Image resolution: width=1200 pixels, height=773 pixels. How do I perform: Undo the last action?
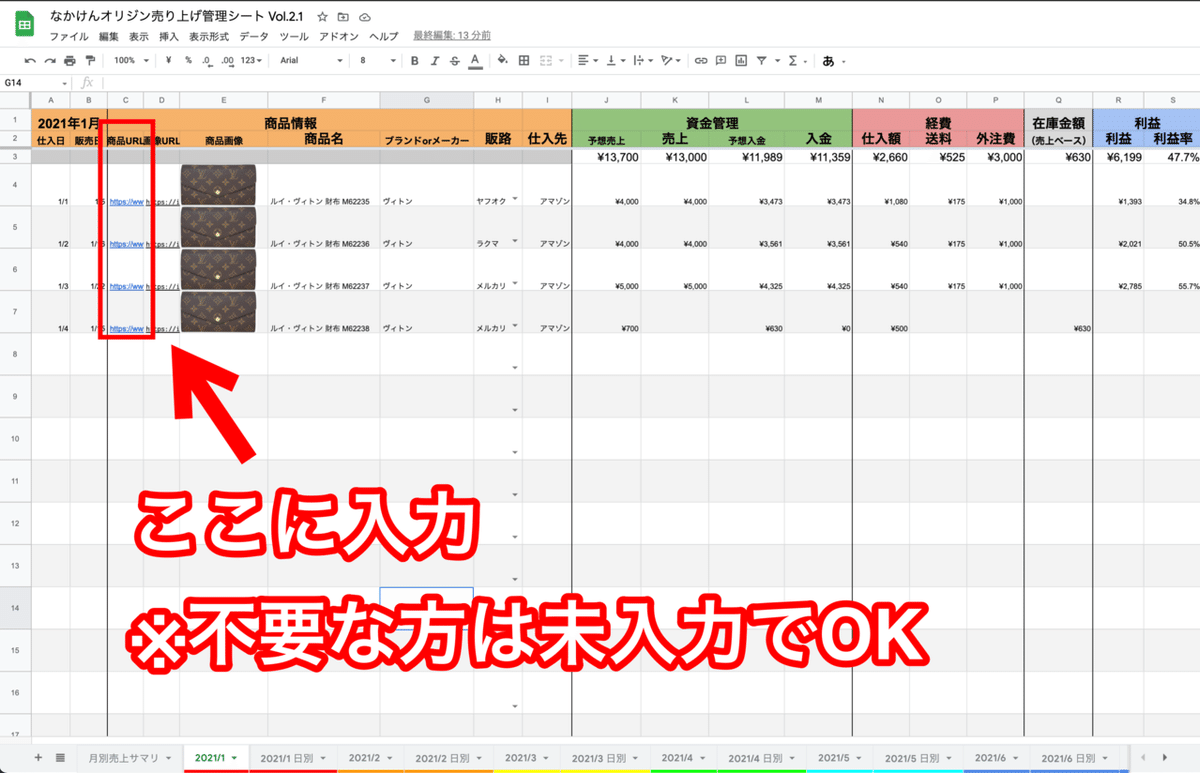[30, 60]
